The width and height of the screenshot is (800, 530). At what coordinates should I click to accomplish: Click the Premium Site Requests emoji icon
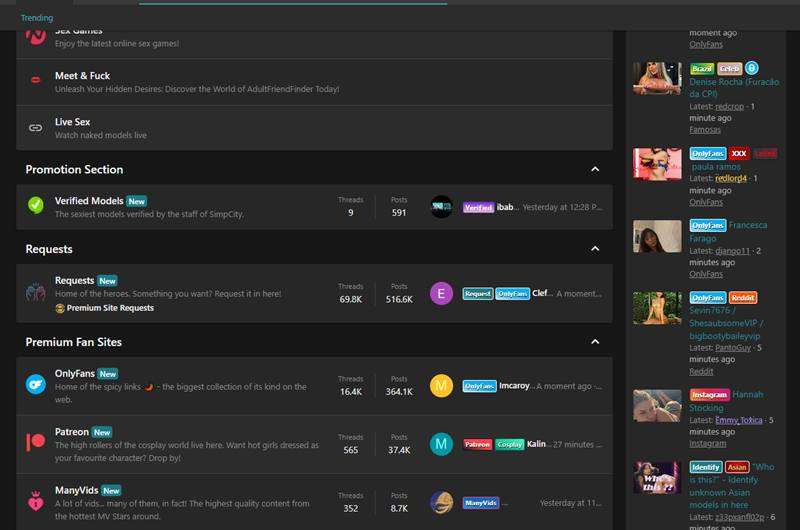[60, 308]
